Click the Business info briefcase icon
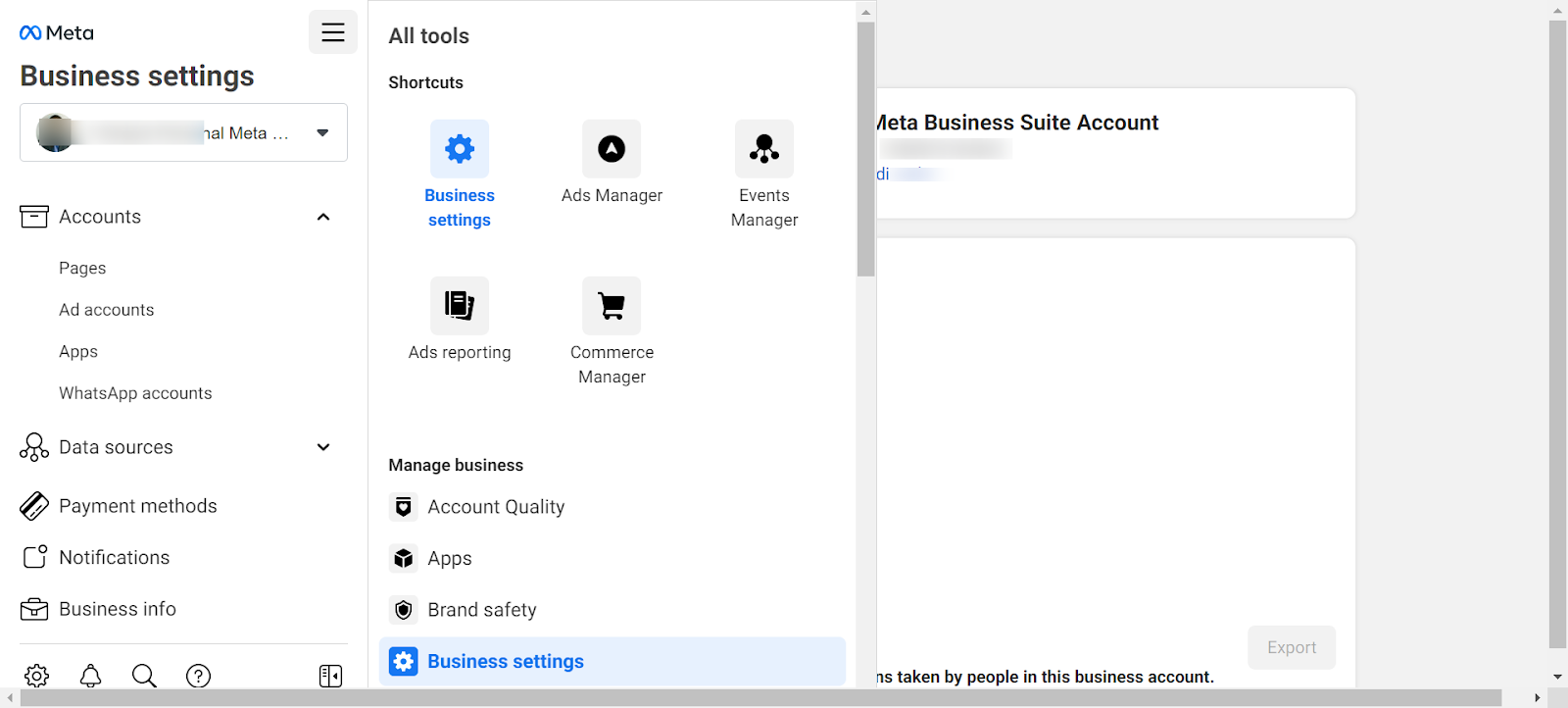Screen dimensions: 1568x708 coord(34,609)
